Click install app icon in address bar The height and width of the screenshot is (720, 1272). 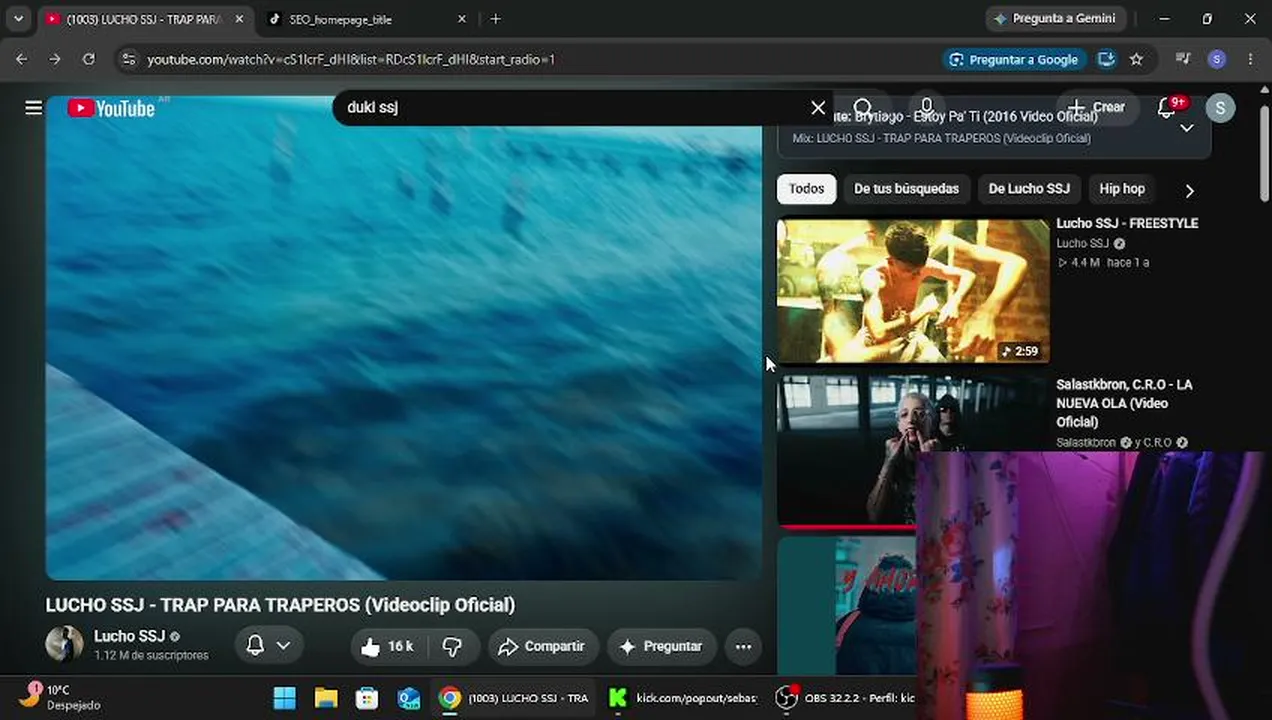tap(1106, 59)
